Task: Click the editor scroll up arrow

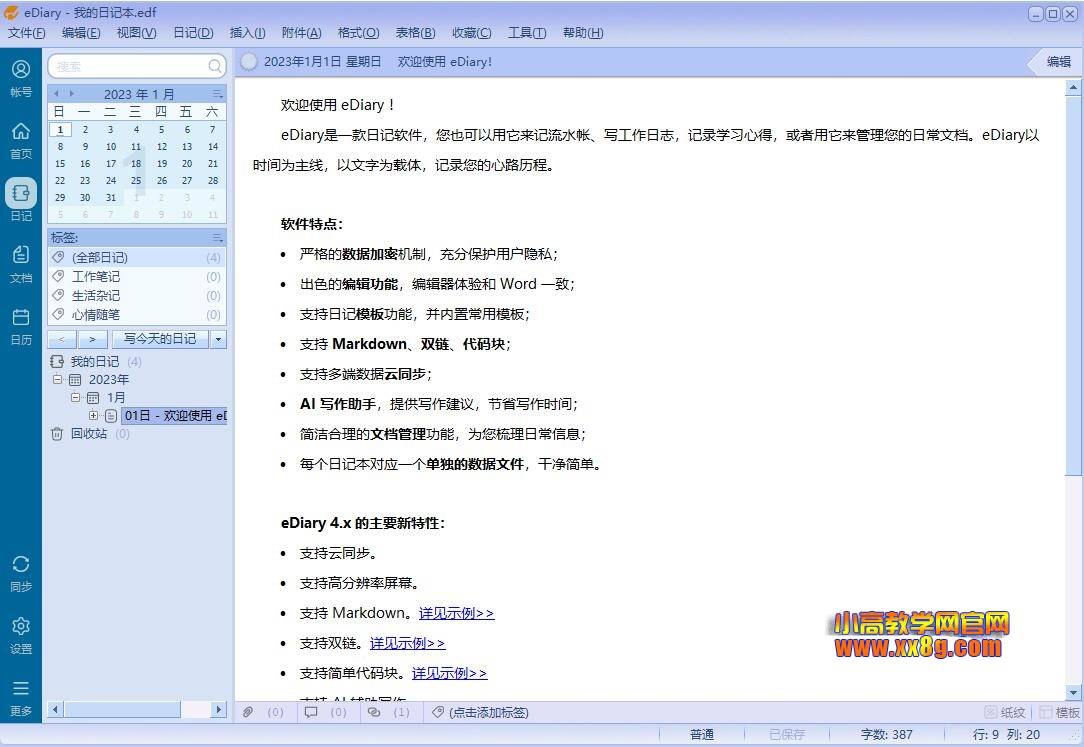Action: pyautogui.click(x=1073, y=87)
